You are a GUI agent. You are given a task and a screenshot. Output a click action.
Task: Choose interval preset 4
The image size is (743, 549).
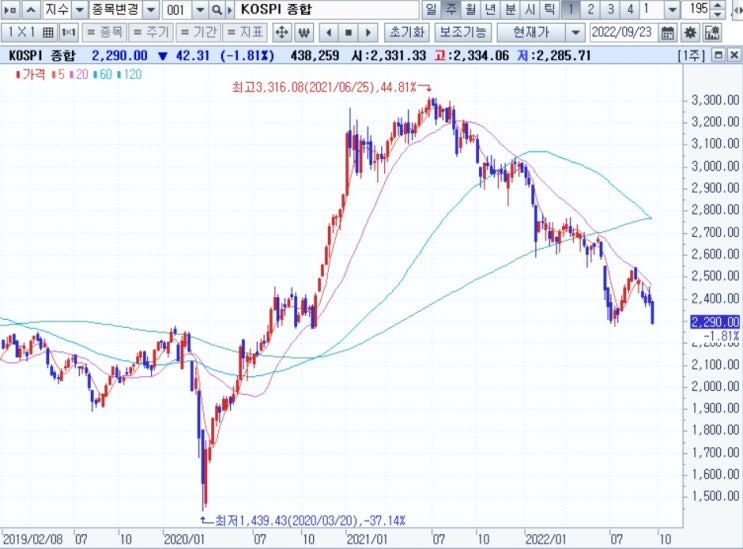pyautogui.click(x=630, y=9)
